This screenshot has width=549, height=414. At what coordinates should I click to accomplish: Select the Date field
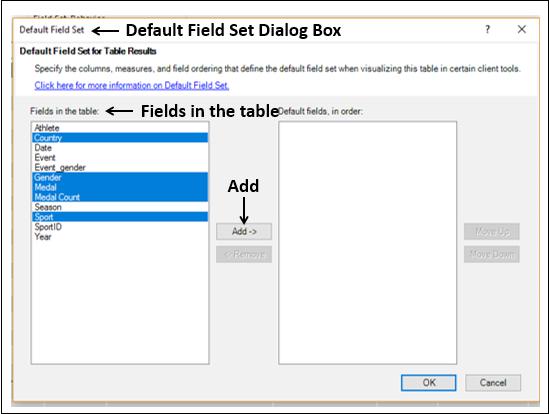[x=120, y=148]
